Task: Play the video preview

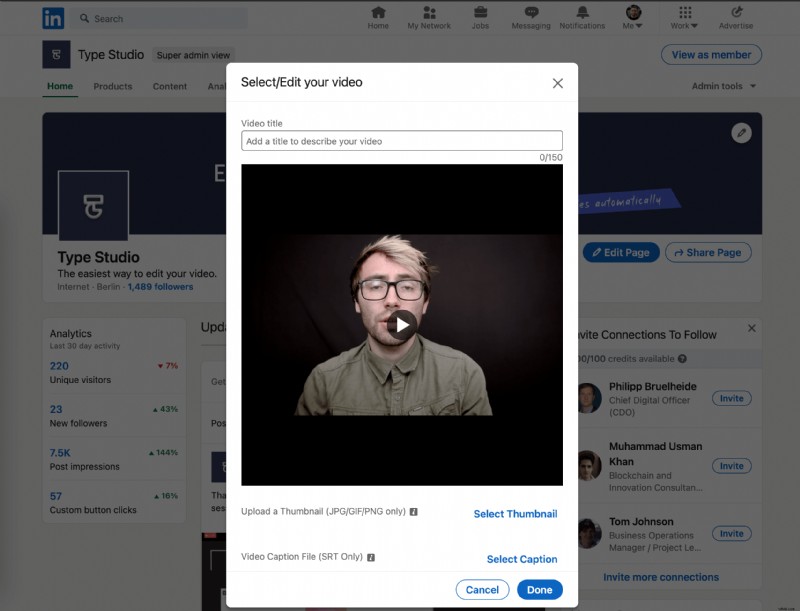Action: coord(400,323)
